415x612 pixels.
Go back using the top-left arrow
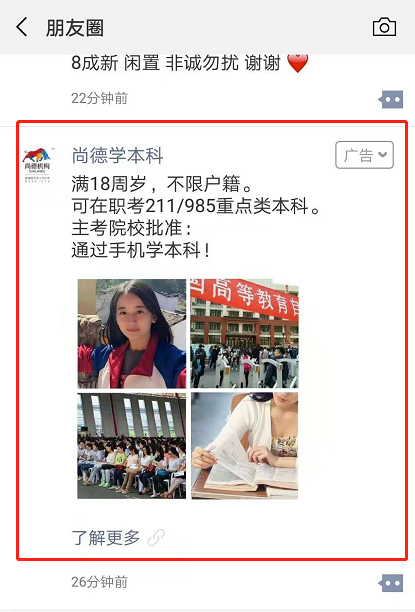(x=22, y=27)
